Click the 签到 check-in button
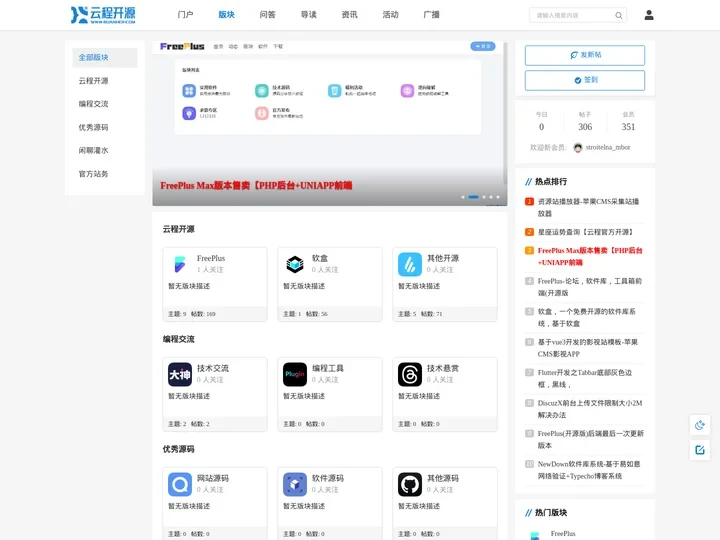 (x=585, y=80)
